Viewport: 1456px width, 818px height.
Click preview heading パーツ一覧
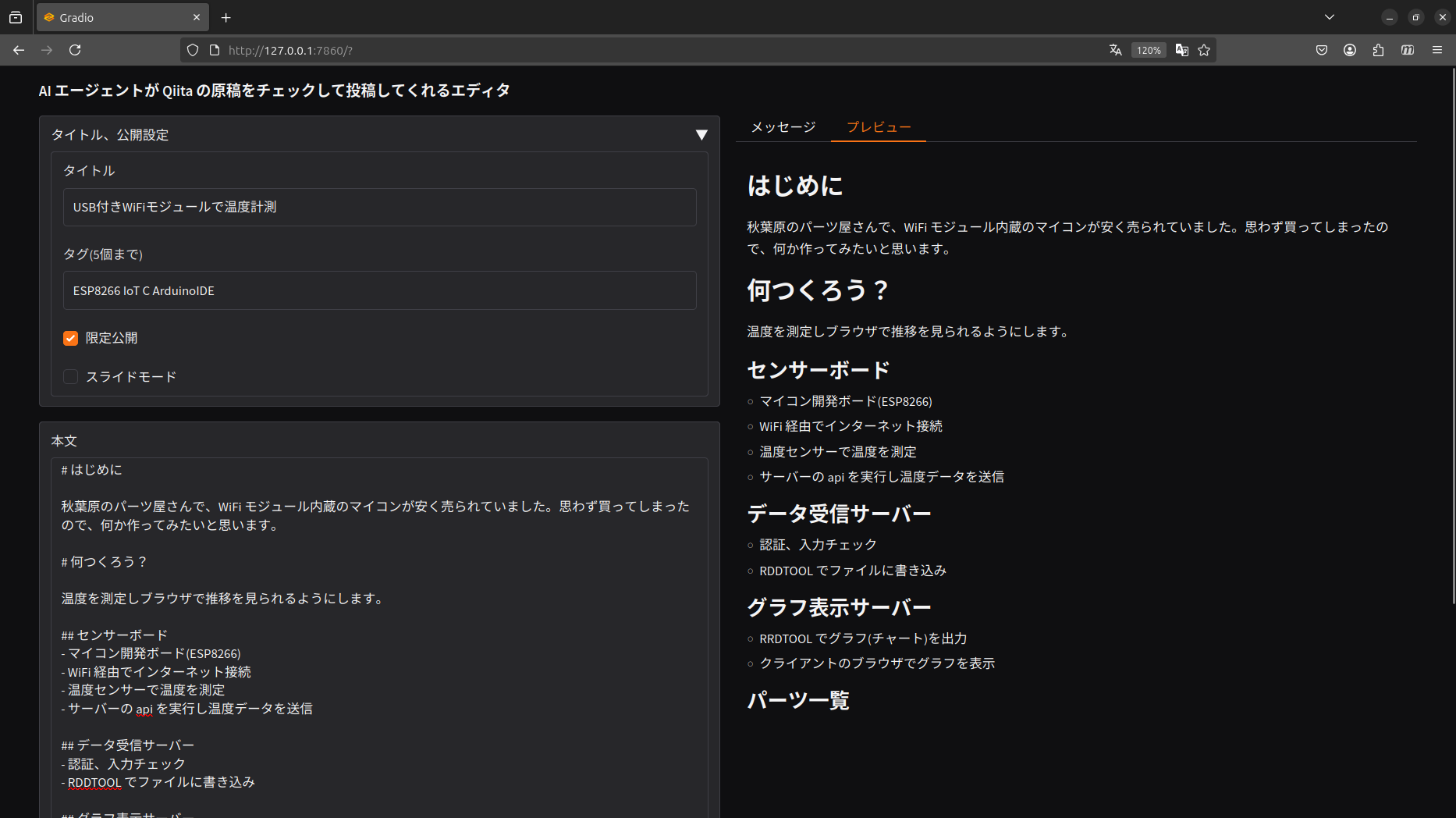click(797, 700)
